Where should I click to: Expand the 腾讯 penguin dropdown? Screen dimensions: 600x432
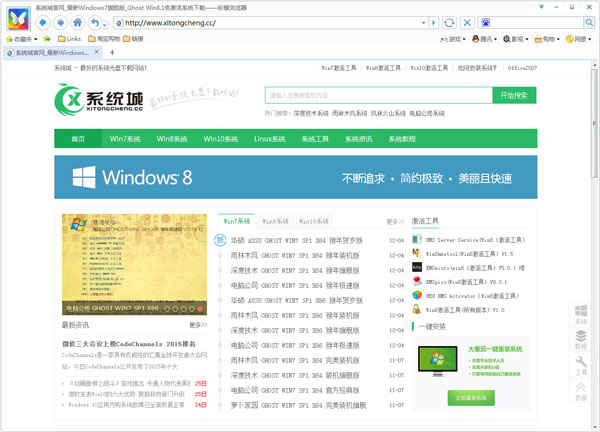[x=484, y=39]
